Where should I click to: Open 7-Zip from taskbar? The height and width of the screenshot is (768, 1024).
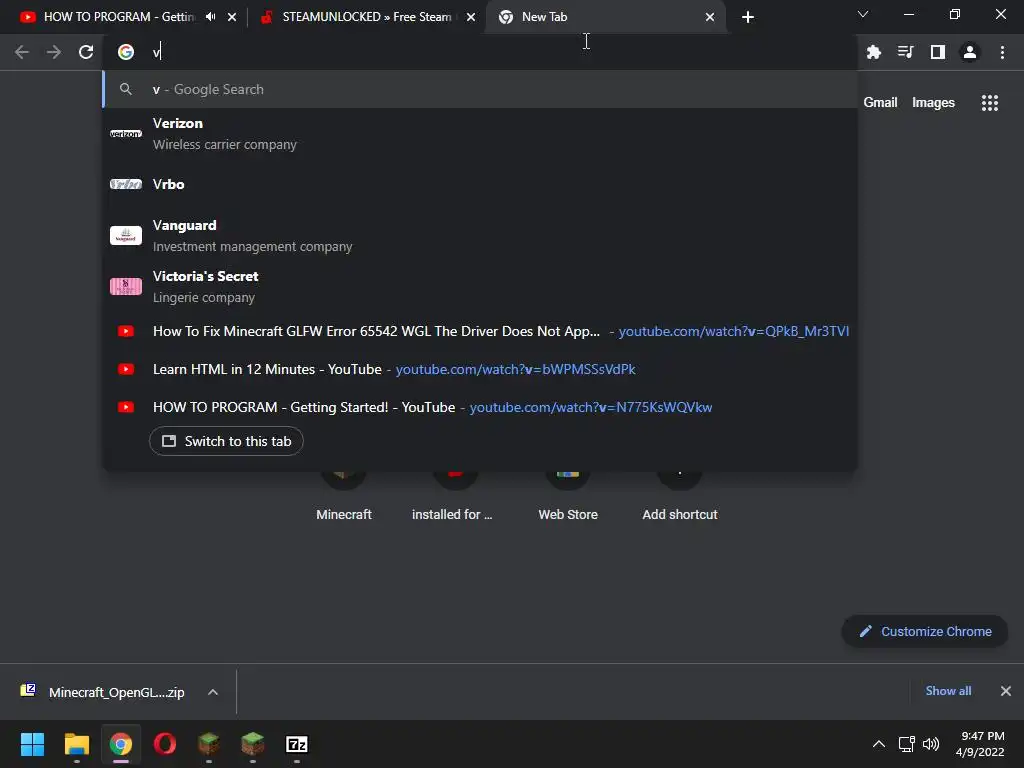[x=296, y=744]
